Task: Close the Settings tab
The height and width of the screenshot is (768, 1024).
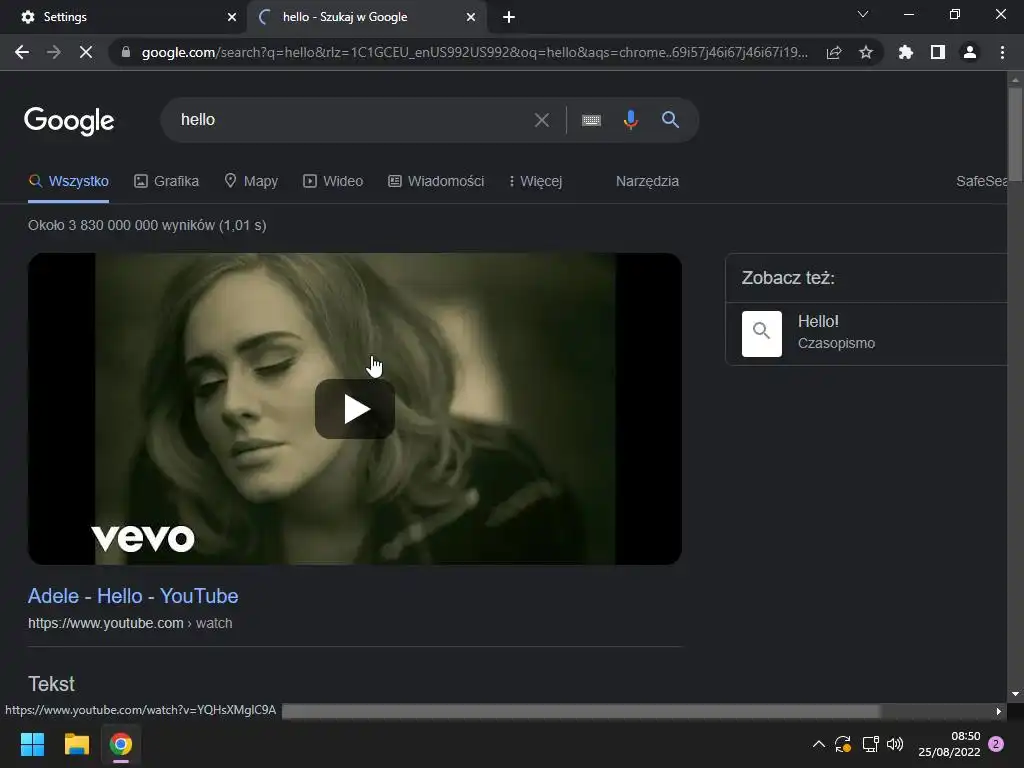Action: [x=232, y=17]
